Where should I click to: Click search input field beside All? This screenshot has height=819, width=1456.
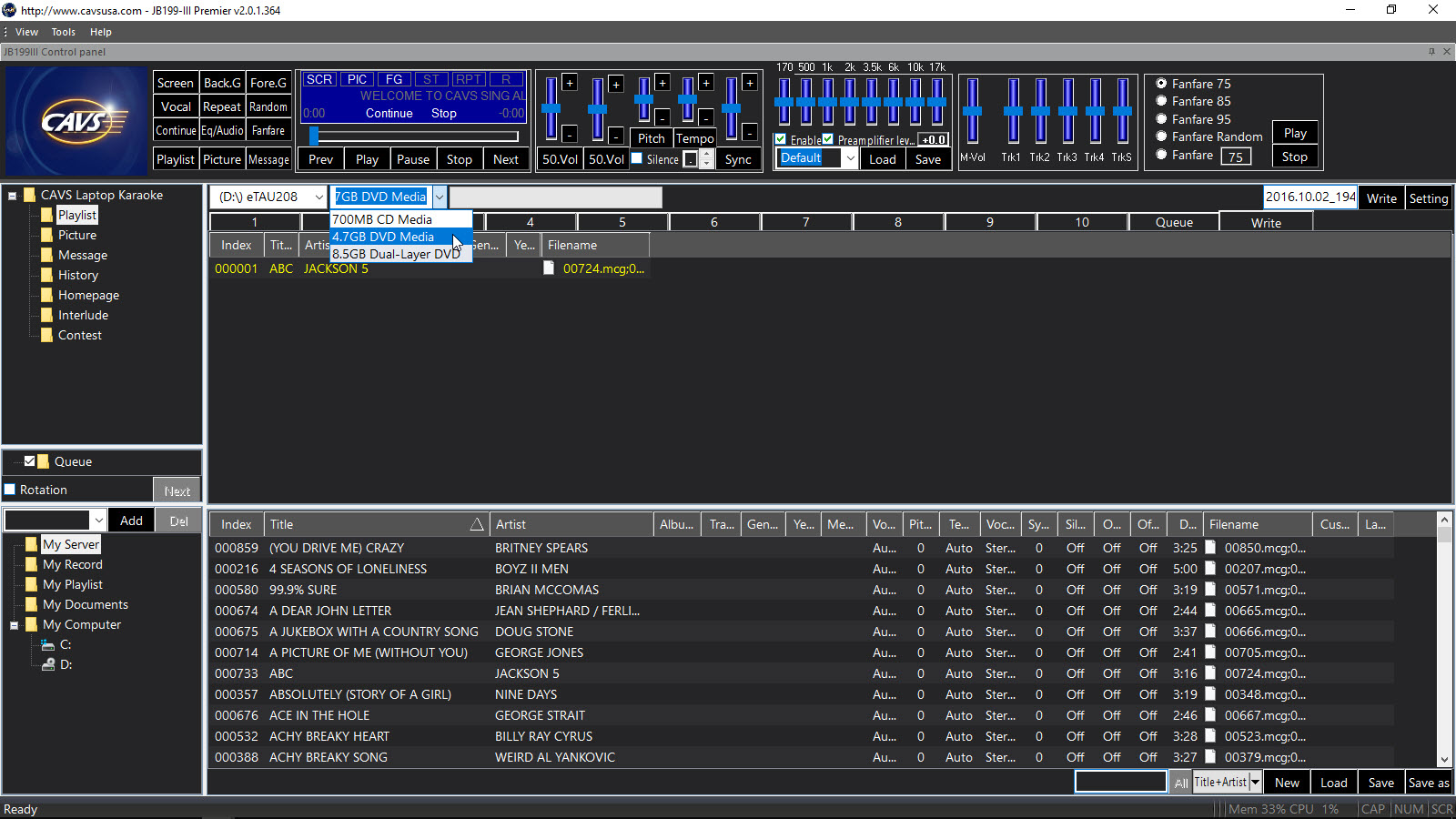[x=1121, y=782]
